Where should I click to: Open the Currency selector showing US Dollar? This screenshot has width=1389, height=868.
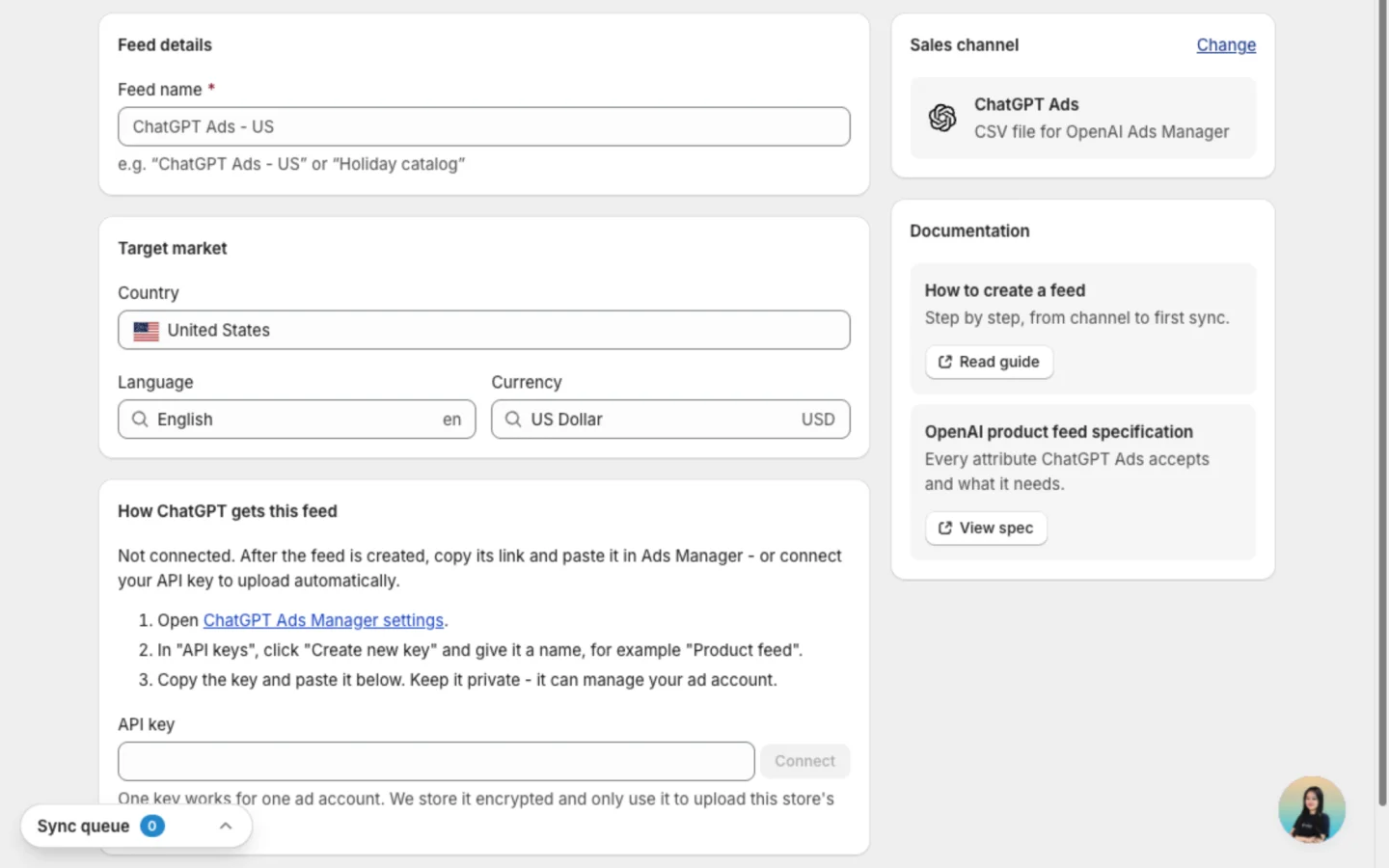tap(670, 420)
